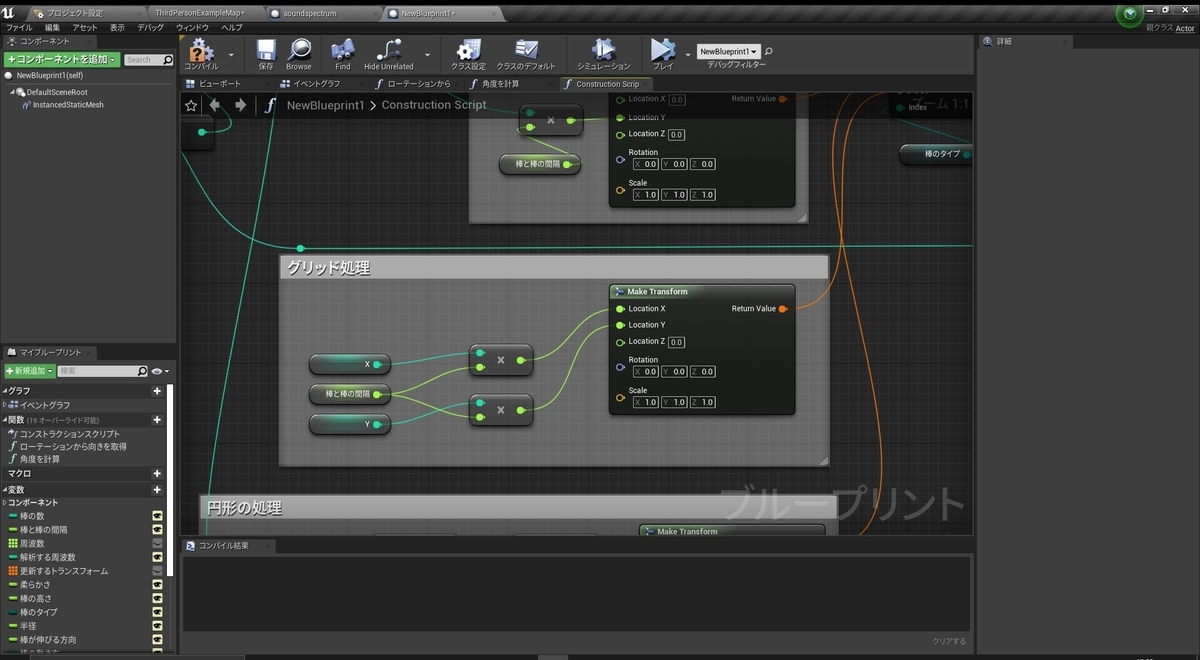Select the グリッド処理 comment header

pyautogui.click(x=554, y=267)
